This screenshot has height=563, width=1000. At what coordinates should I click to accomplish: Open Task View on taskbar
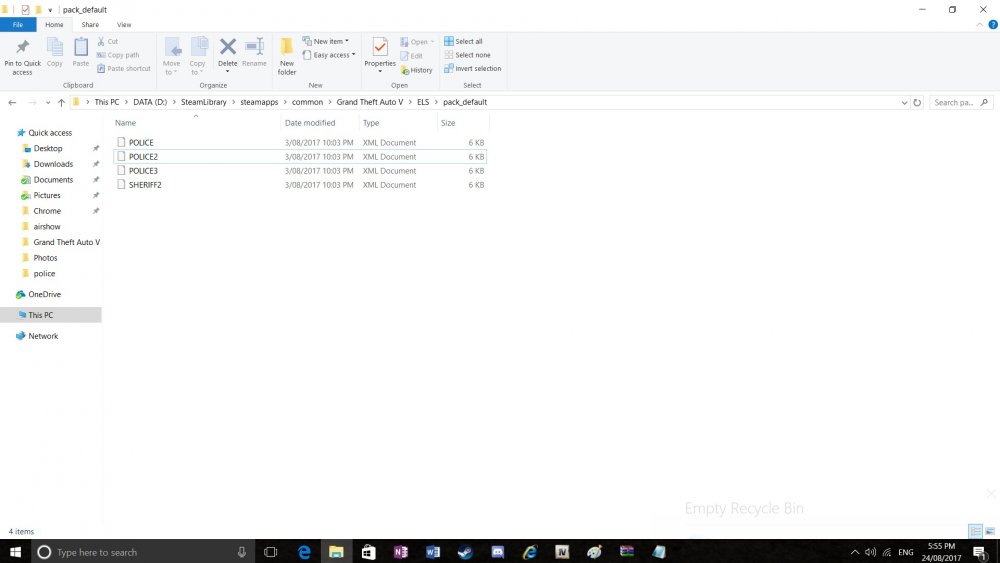(270, 552)
